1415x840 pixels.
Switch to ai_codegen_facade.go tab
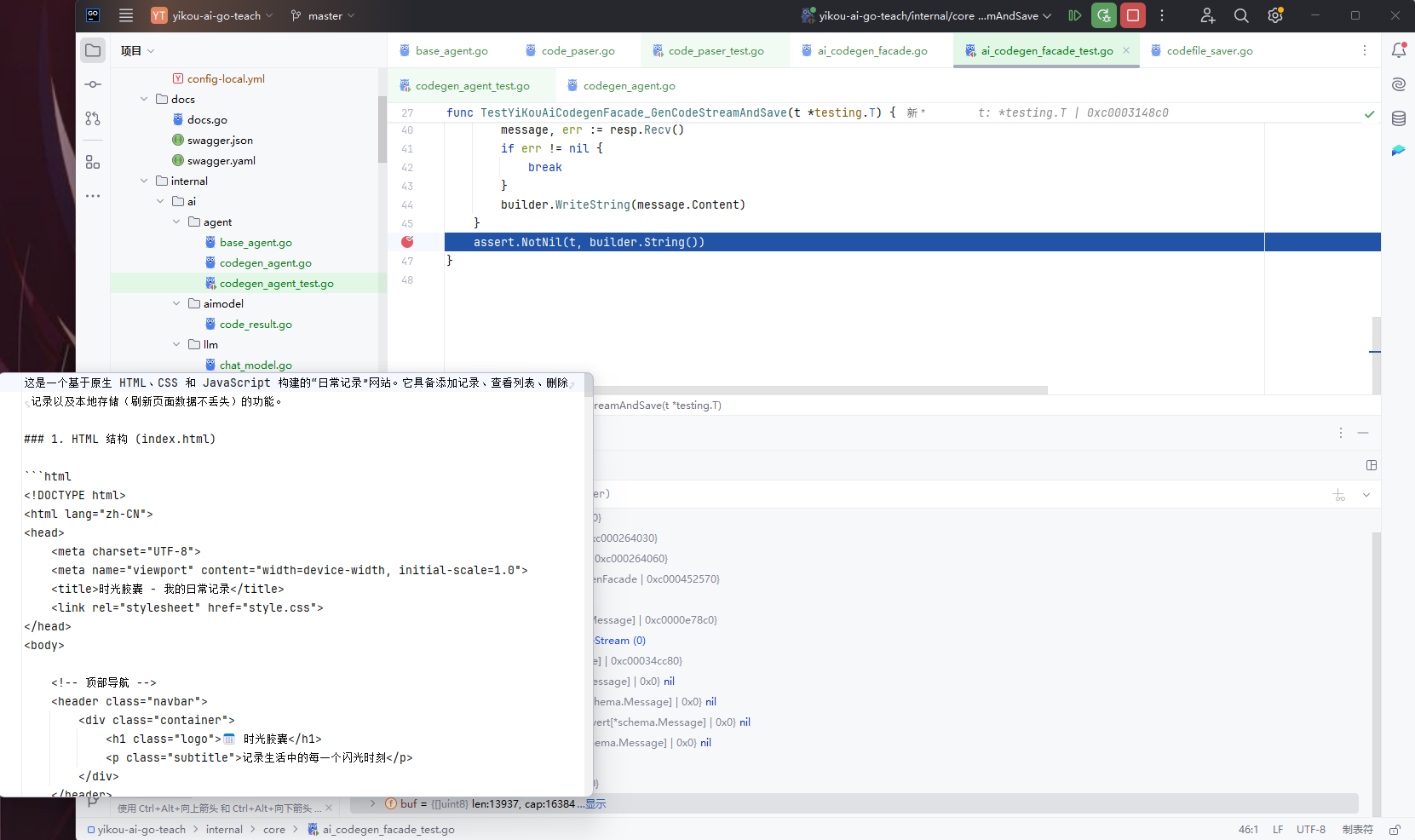[864, 51]
